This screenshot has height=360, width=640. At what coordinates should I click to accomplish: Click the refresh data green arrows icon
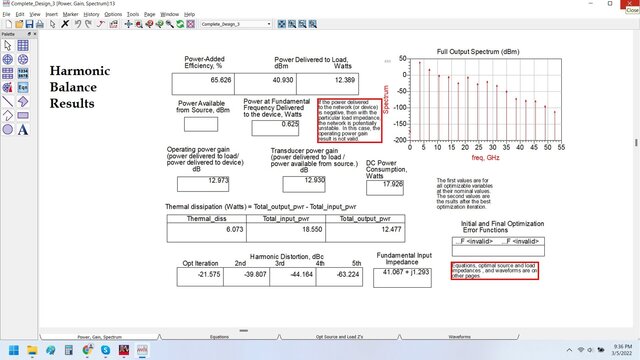[x=180, y=24]
